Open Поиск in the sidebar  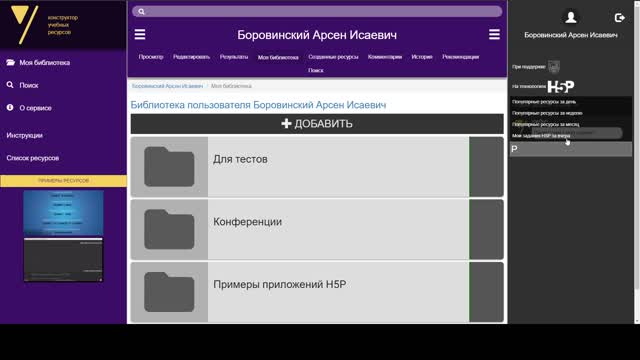tap(29, 85)
